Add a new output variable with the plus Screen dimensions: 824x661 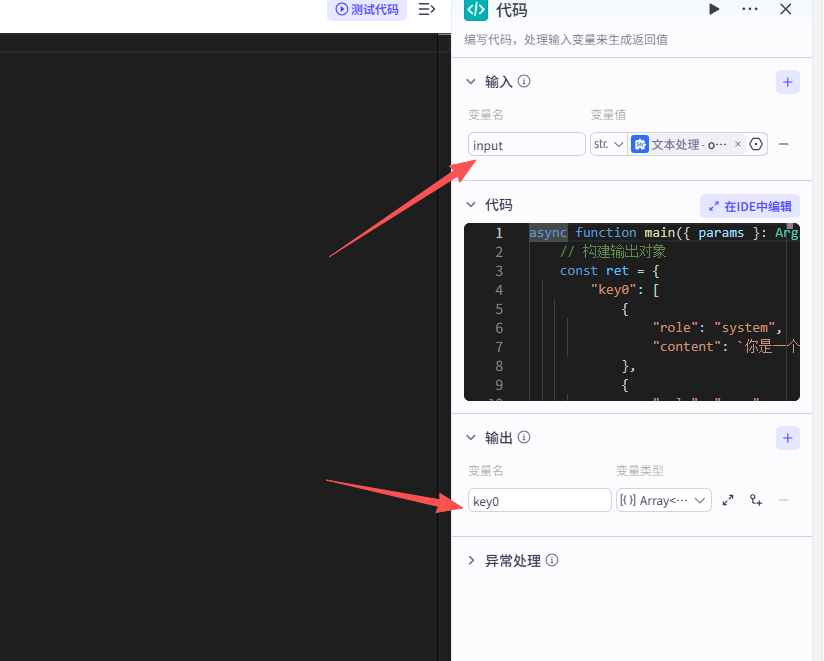(x=788, y=438)
